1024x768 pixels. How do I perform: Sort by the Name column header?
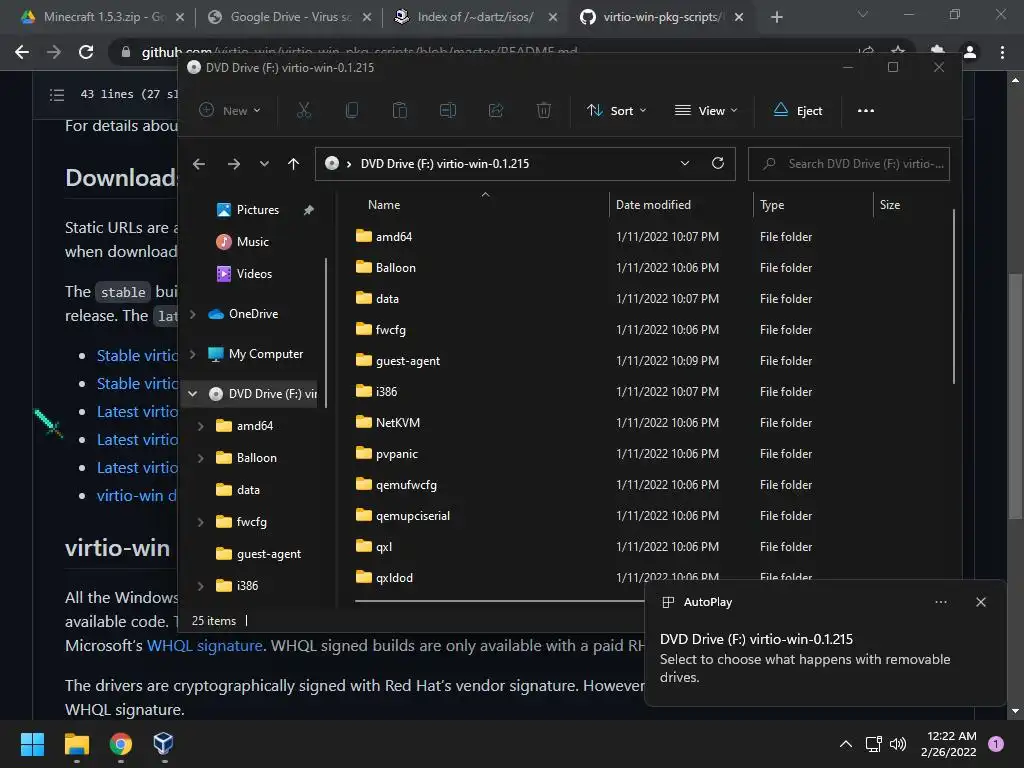point(383,205)
